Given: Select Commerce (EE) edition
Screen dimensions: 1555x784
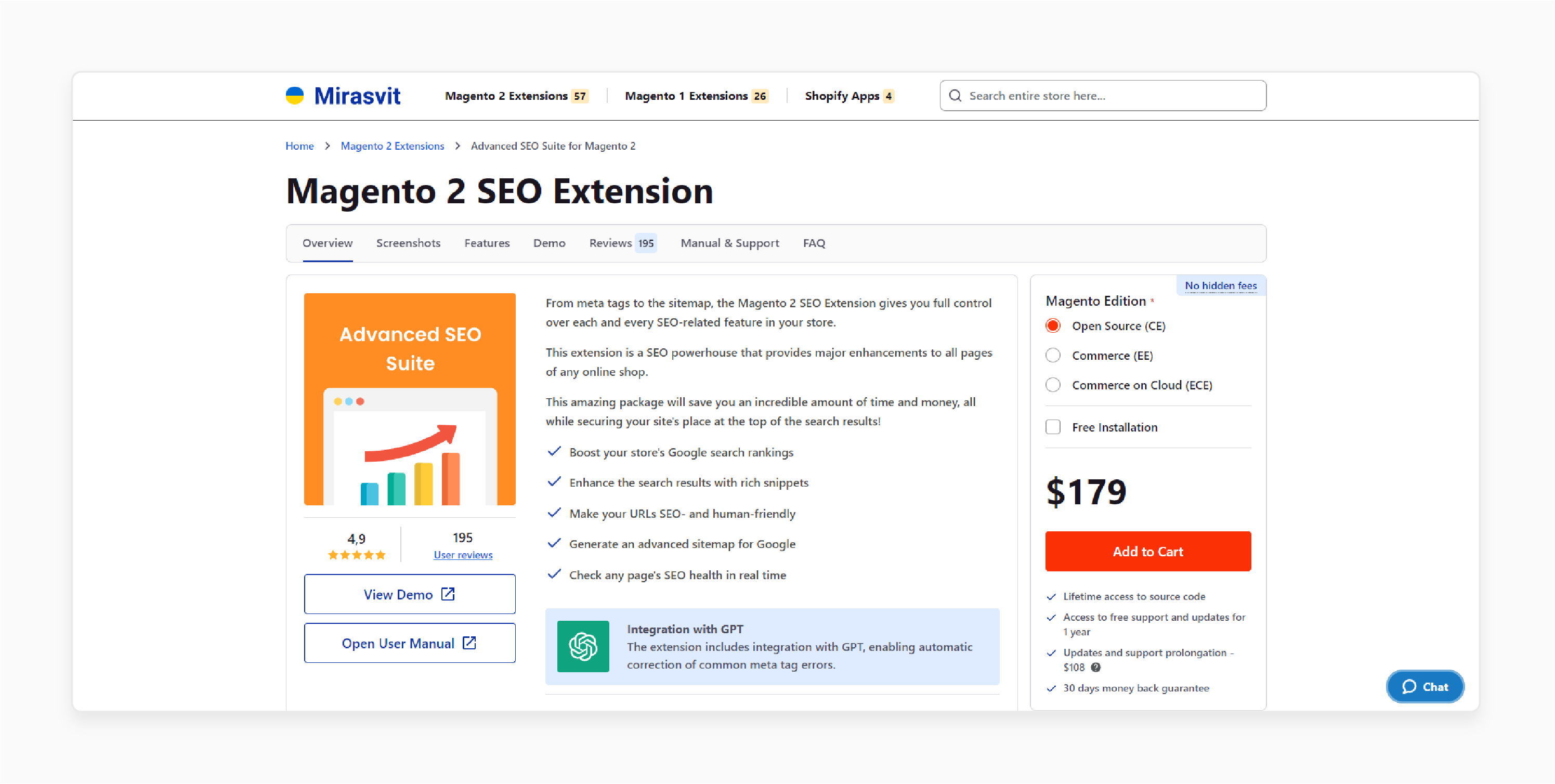Looking at the screenshot, I should [x=1053, y=356].
